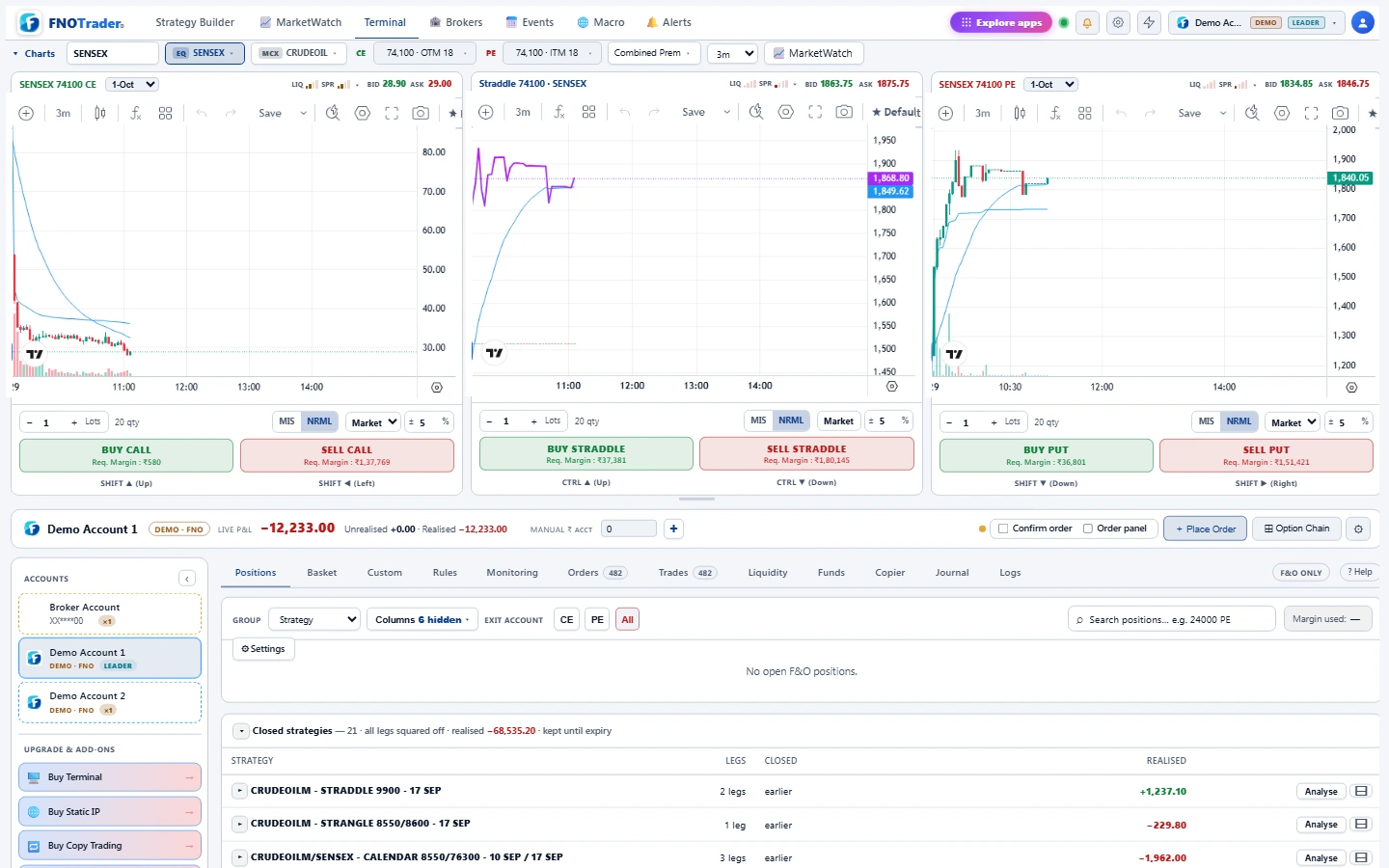Switch to the Trades tab
Viewport: 1389px width, 868px height.
coord(687,573)
